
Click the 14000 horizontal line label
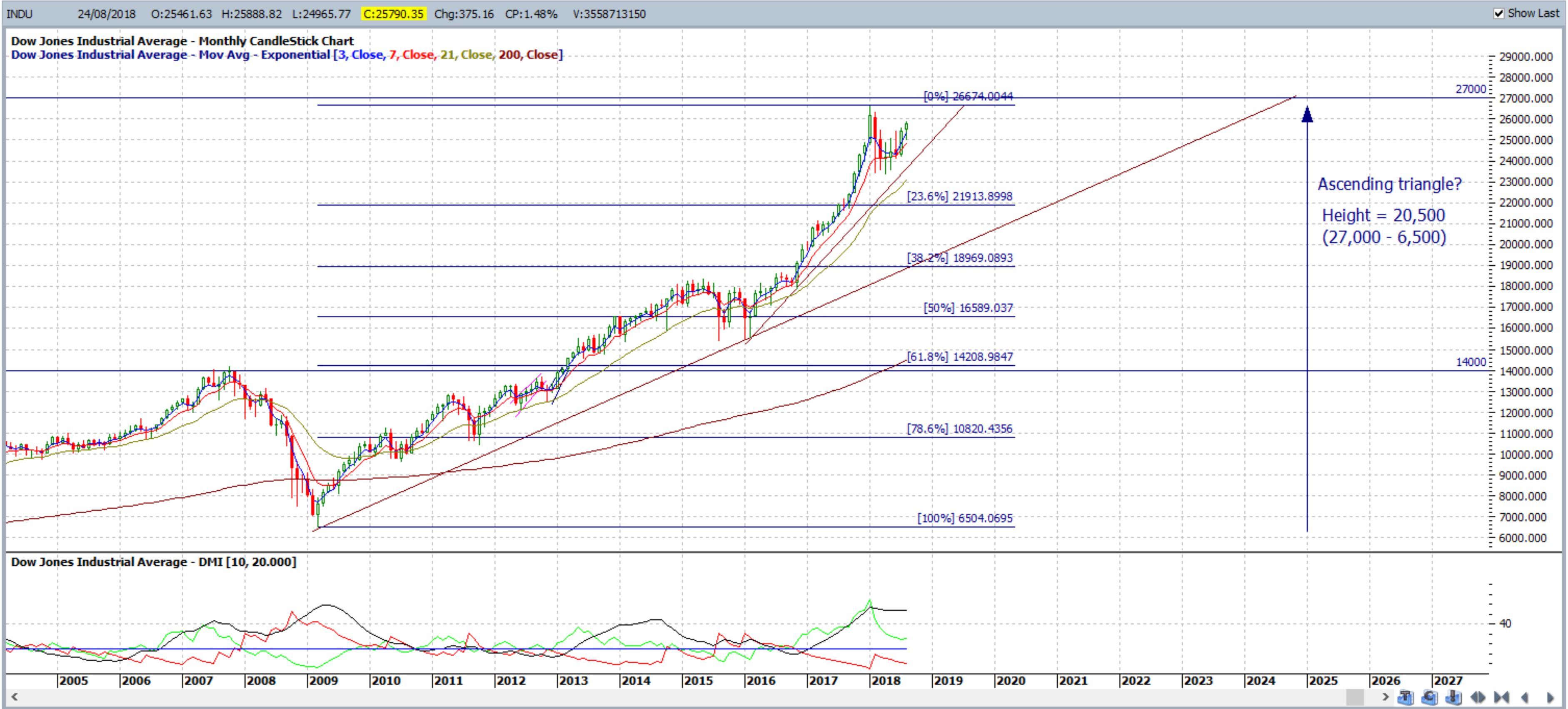1471,362
